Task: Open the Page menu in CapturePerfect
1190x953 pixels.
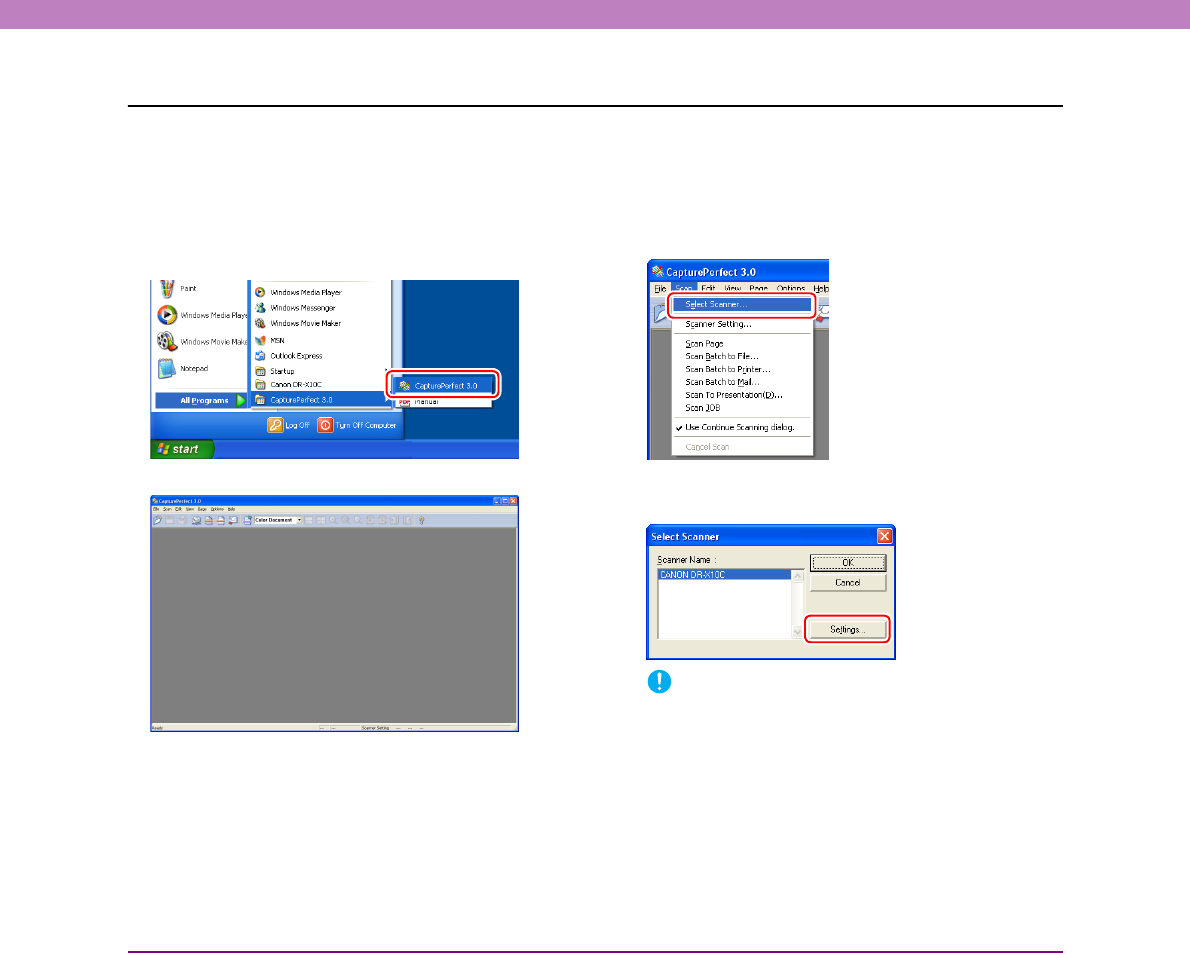Action: click(758, 288)
